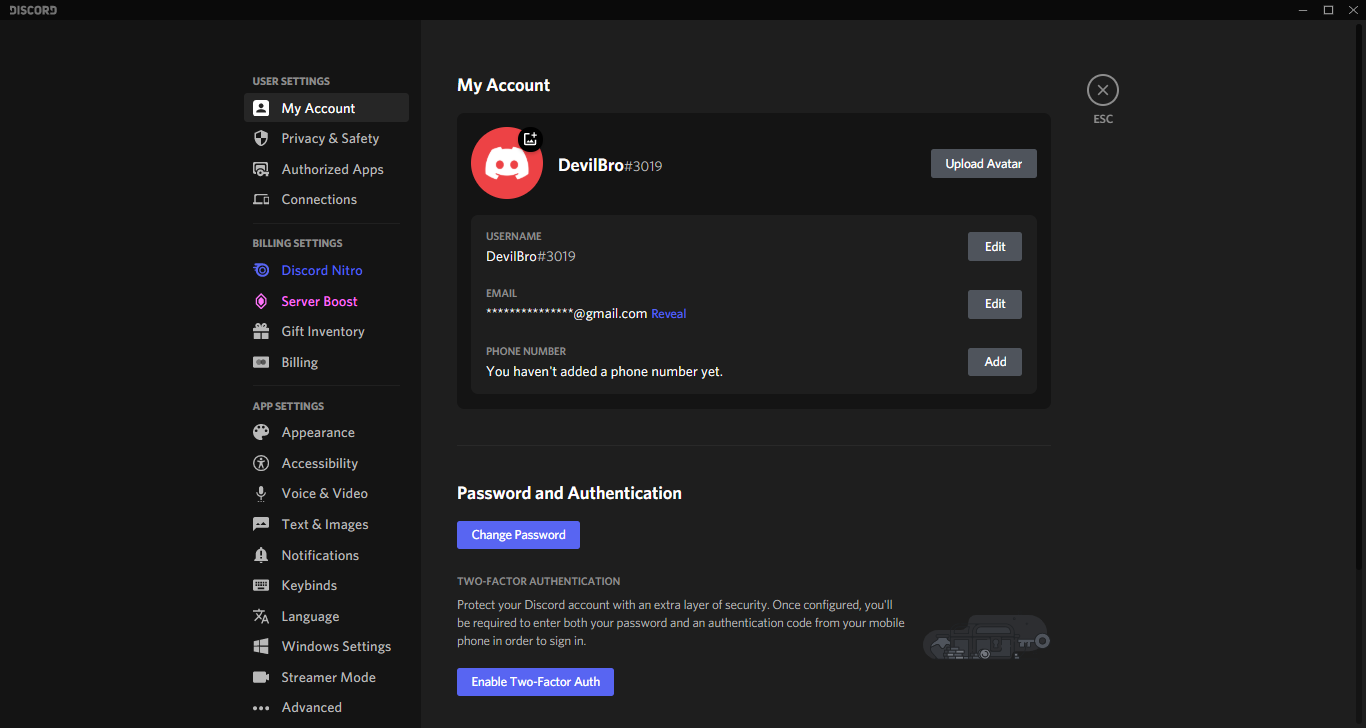The image size is (1366, 728).
Task: Click the Streamer Mode camera icon
Action: tap(261, 677)
